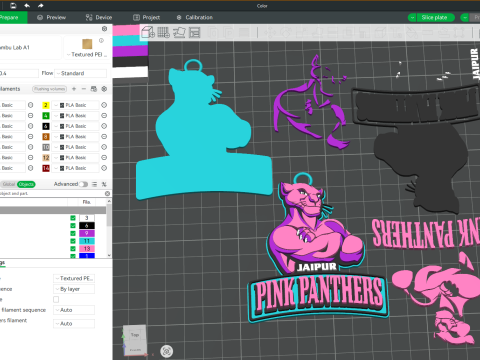Click the info icon above Textured PEI
Screen dimensions: 480x360
click(101, 40)
